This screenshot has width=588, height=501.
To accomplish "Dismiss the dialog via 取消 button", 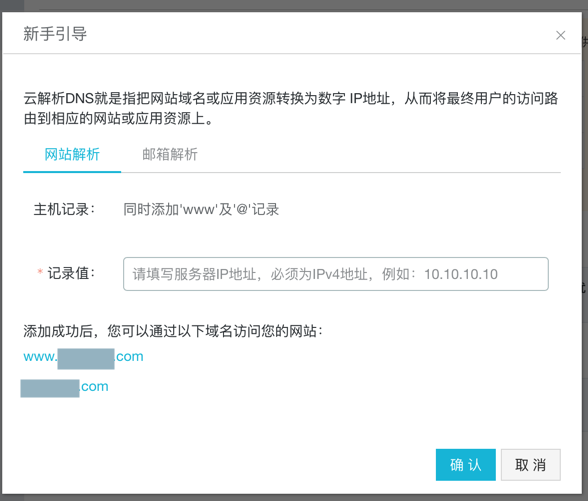I will point(531,465).
